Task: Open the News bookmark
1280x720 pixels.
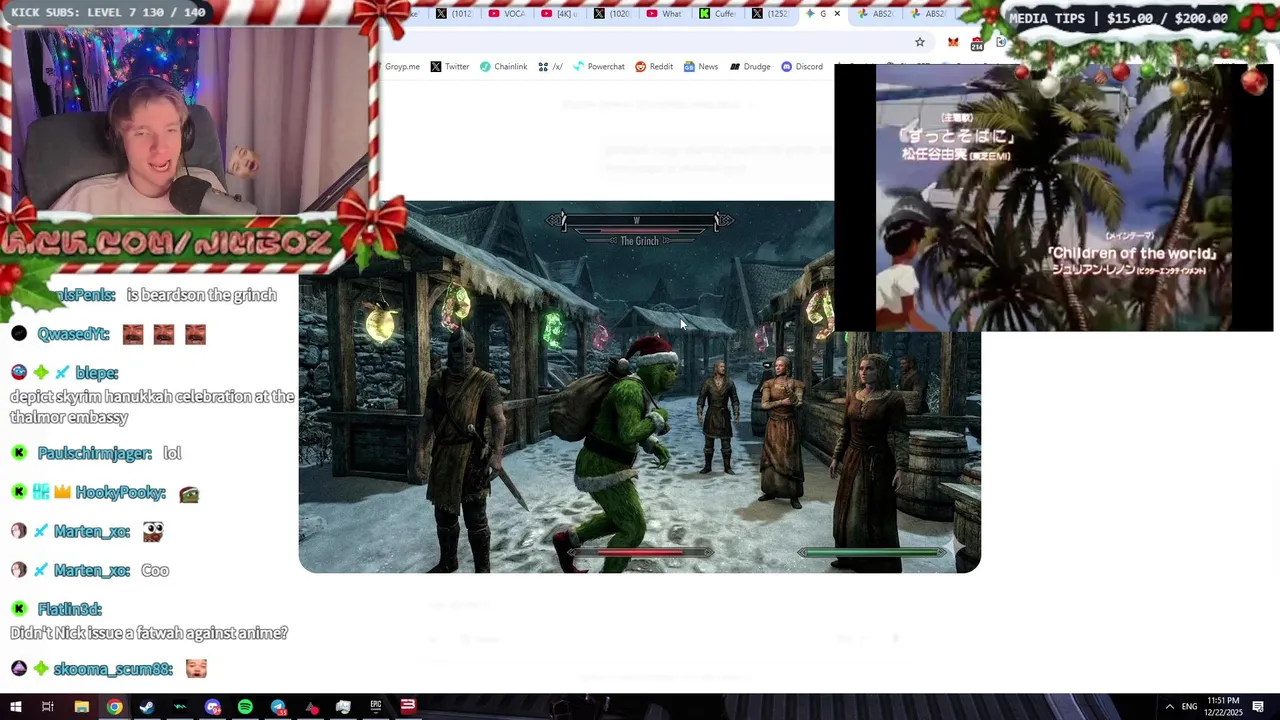Action: 700,67
